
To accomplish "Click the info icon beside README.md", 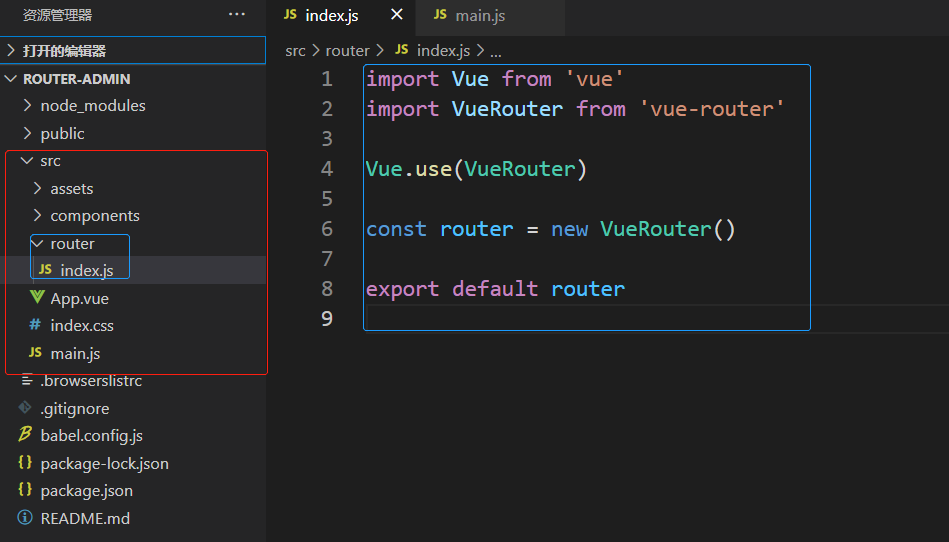I will tap(25, 518).
